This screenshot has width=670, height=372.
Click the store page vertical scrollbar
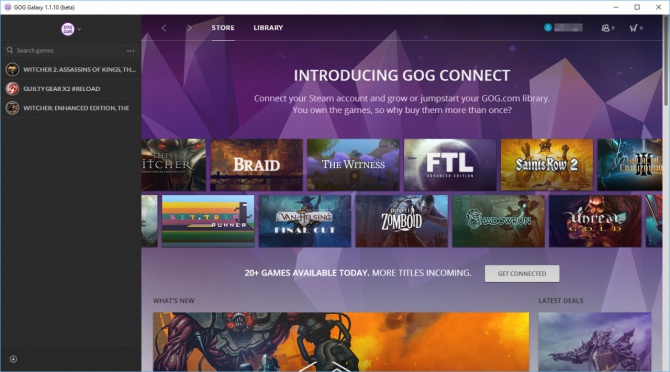(x=666, y=60)
